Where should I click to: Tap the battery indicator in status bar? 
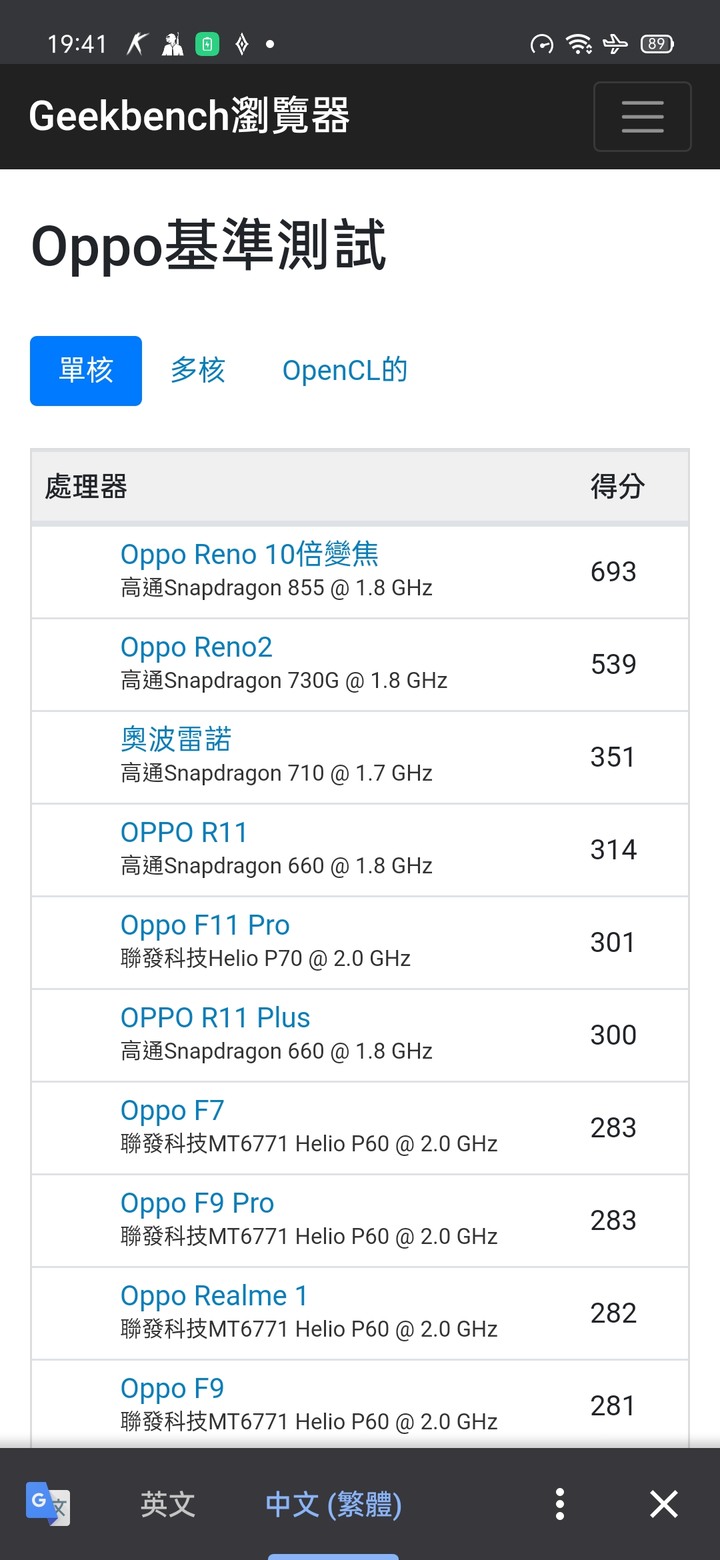[657, 44]
